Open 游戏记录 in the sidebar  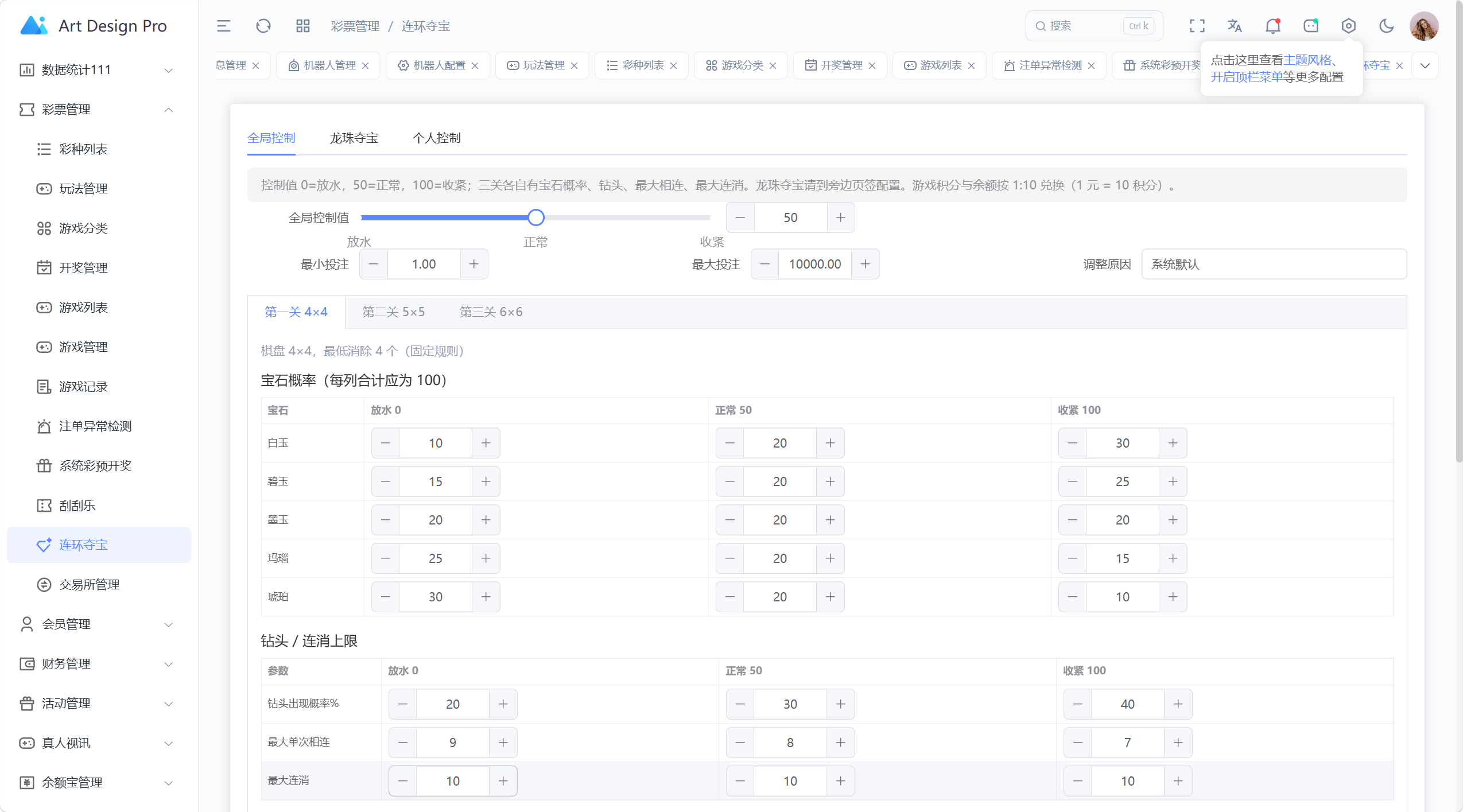[99, 387]
